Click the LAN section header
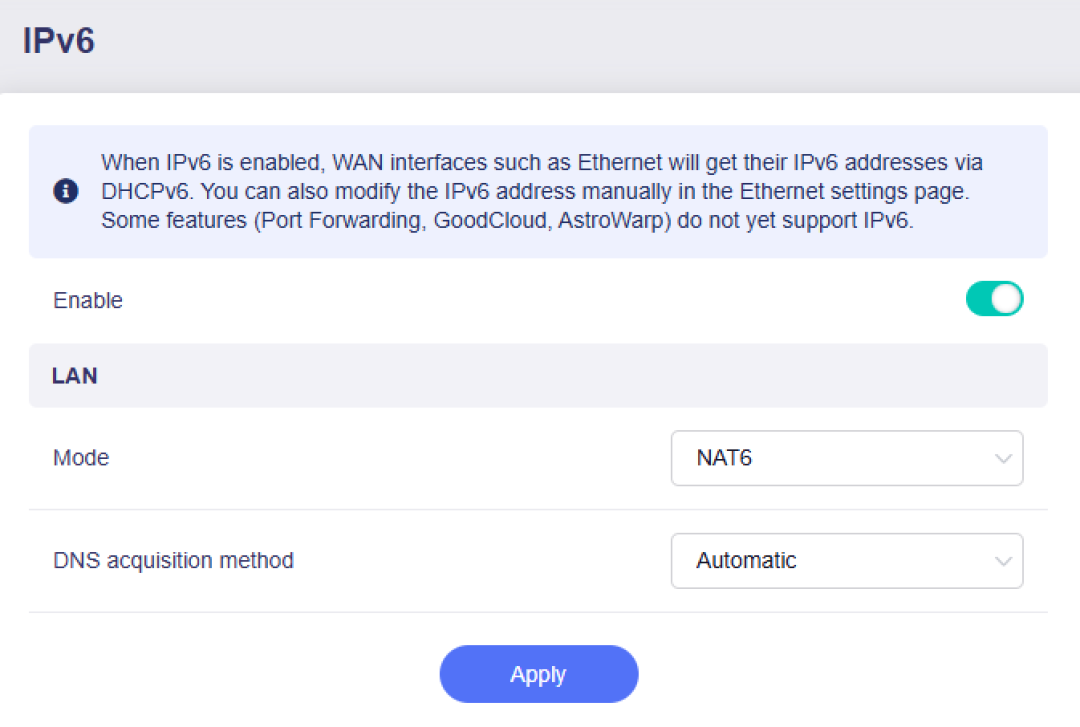The height and width of the screenshot is (727, 1080). coord(538,376)
